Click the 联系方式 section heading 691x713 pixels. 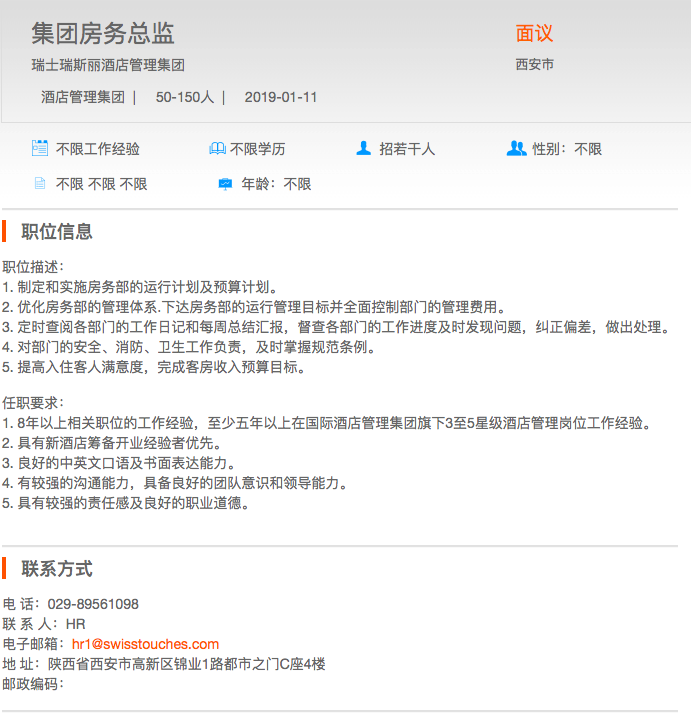(57, 569)
